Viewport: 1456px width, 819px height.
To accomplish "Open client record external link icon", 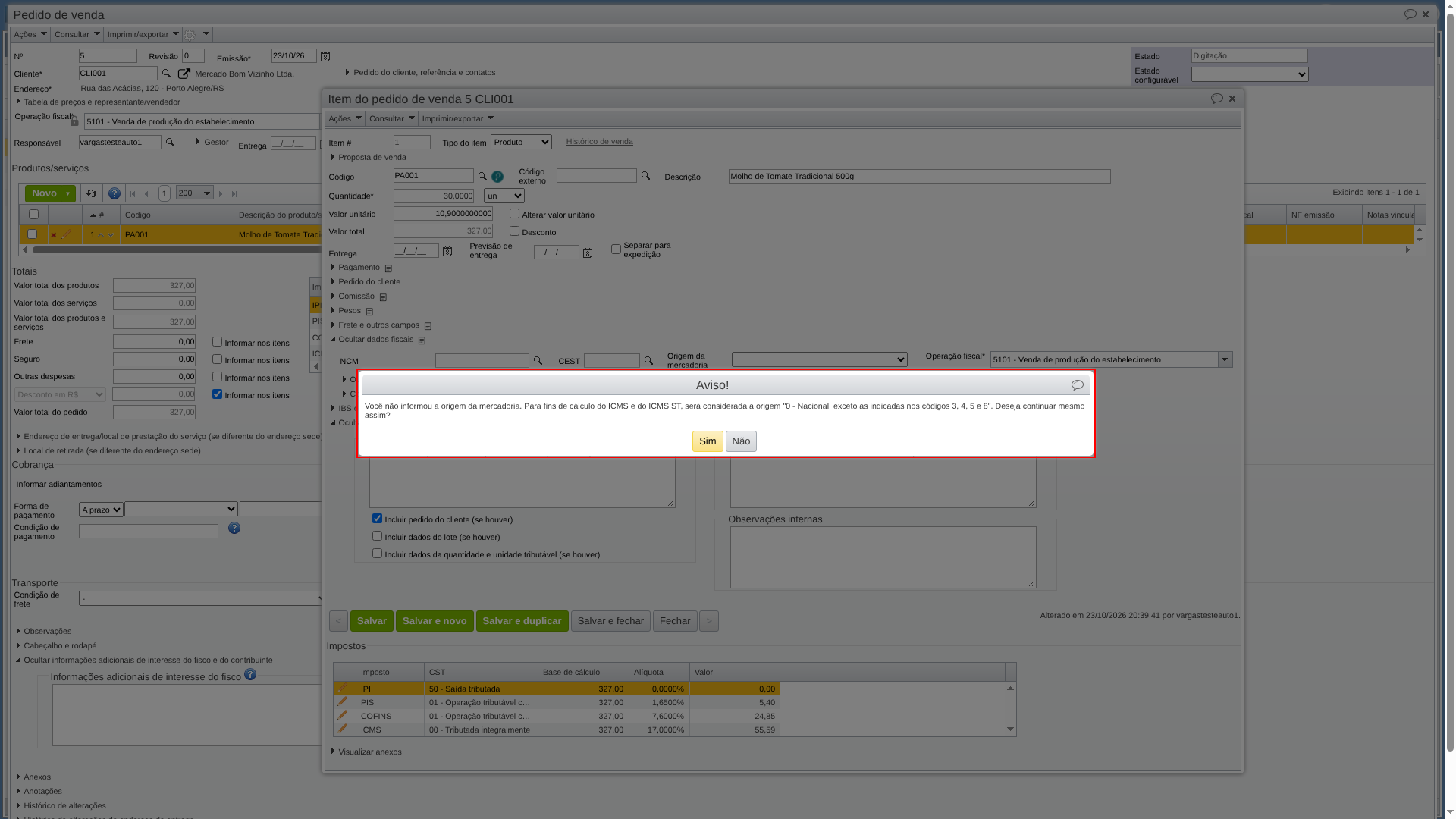I will [184, 74].
